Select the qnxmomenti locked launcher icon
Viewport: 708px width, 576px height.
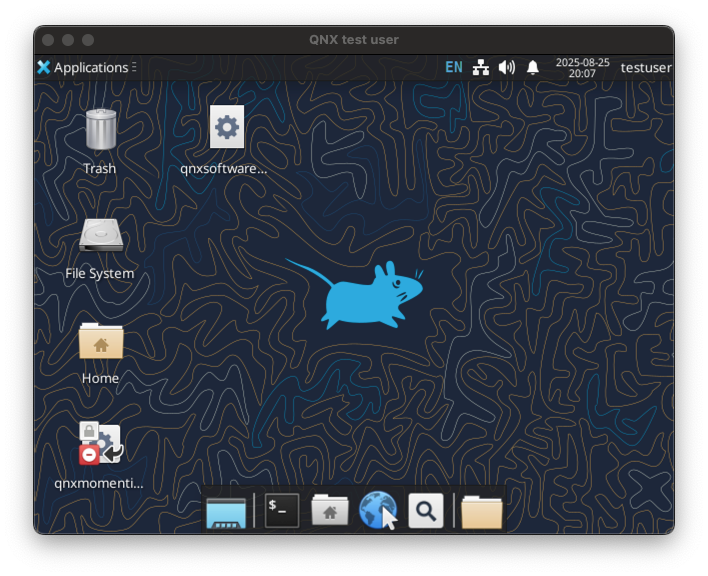(100, 444)
